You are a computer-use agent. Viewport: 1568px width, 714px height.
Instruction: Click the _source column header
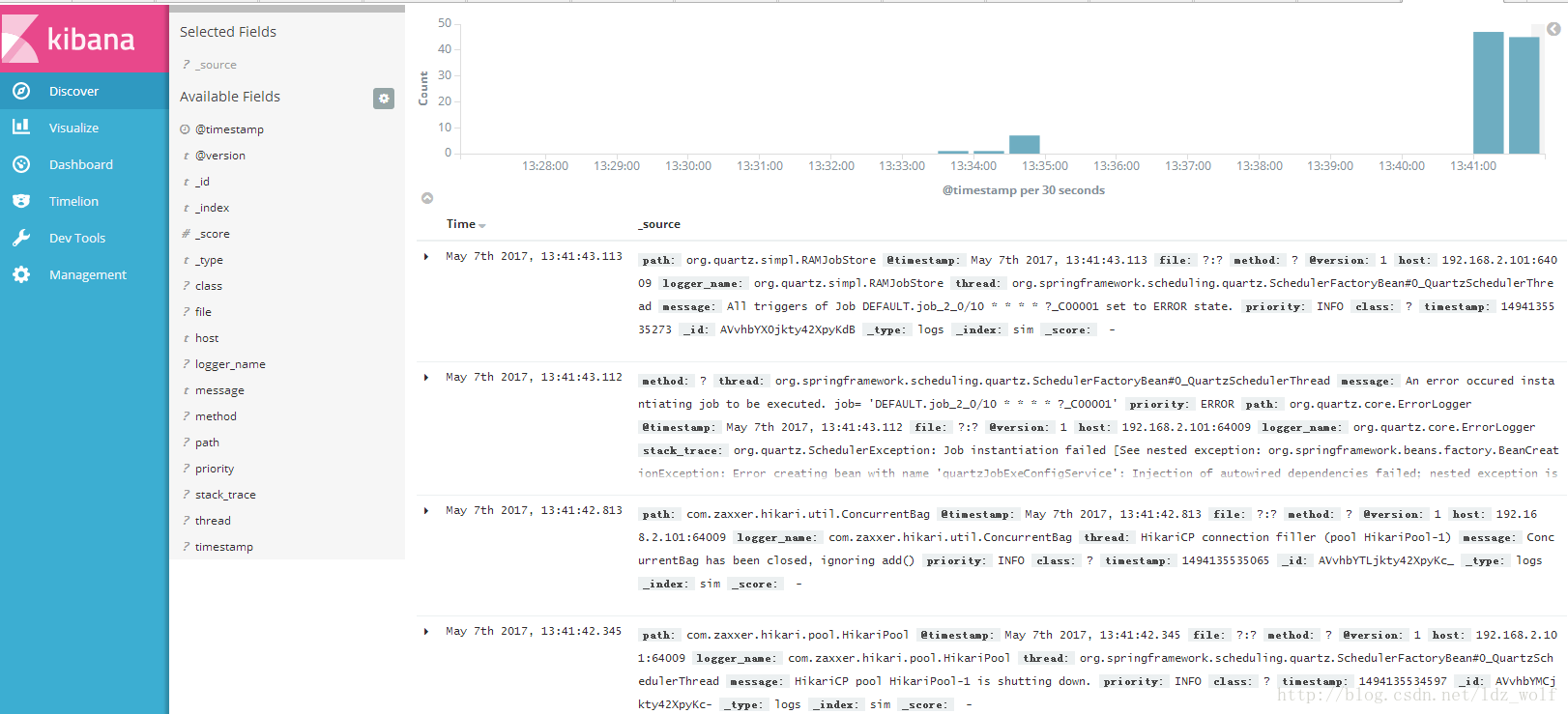pos(659,224)
